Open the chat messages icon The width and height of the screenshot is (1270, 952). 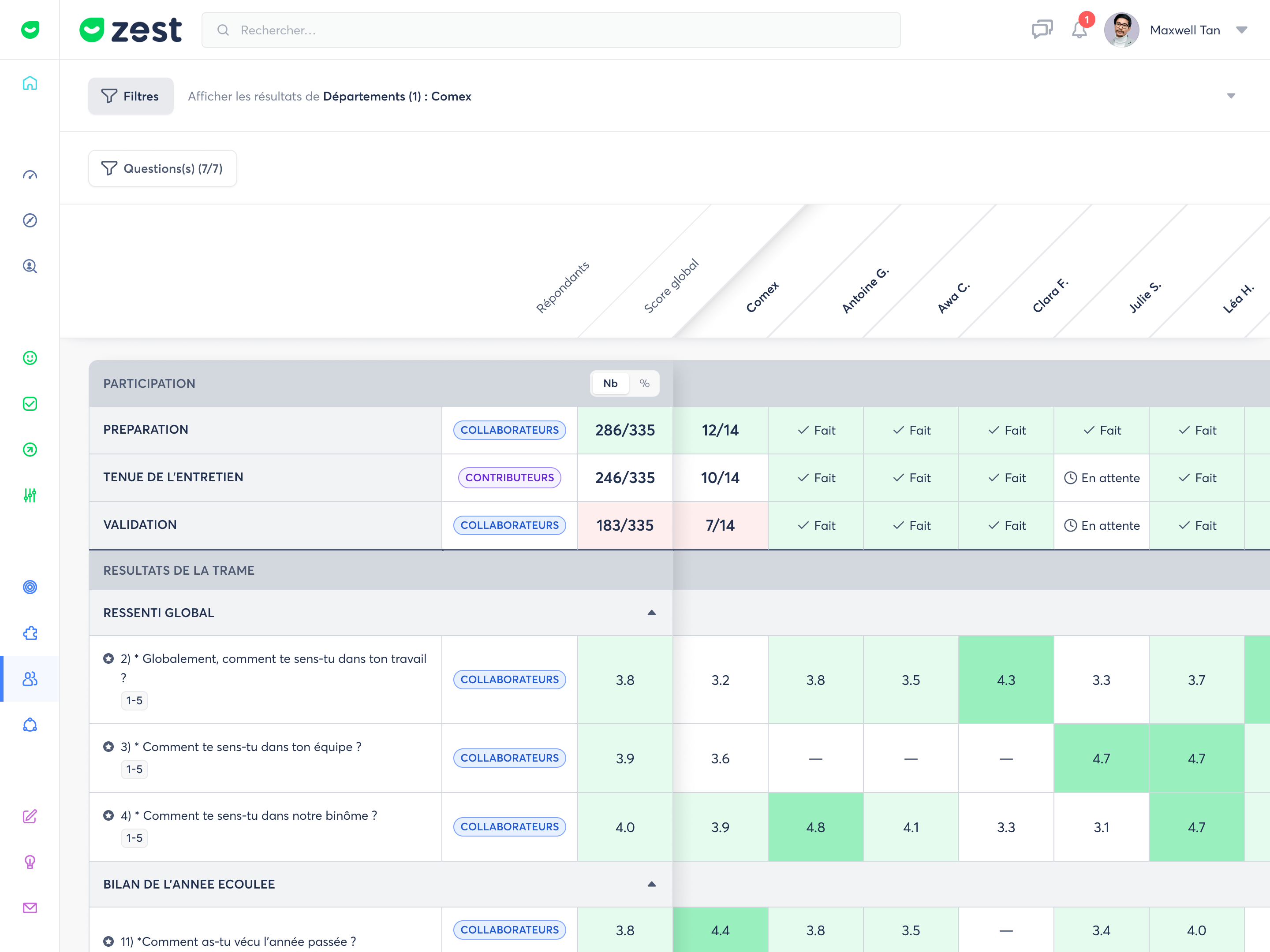(x=1042, y=30)
